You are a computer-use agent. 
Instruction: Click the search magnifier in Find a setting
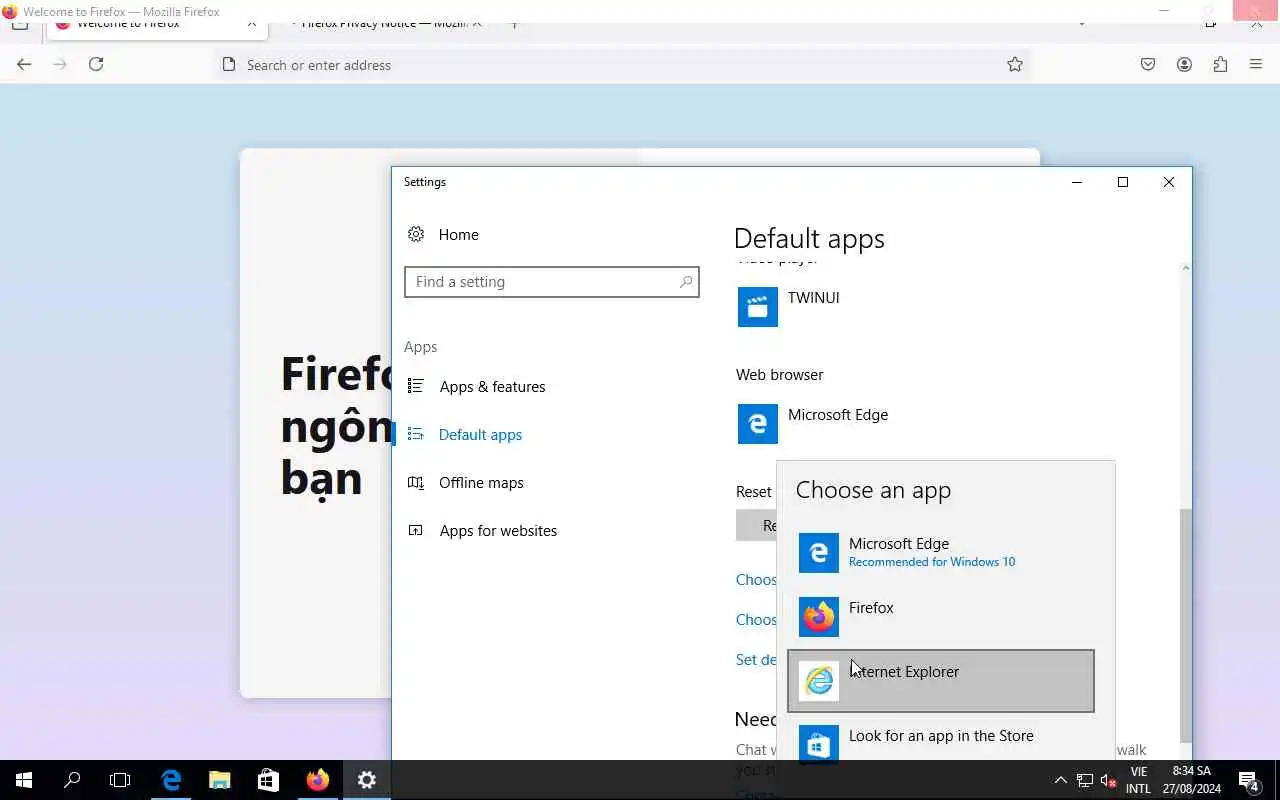click(x=685, y=282)
